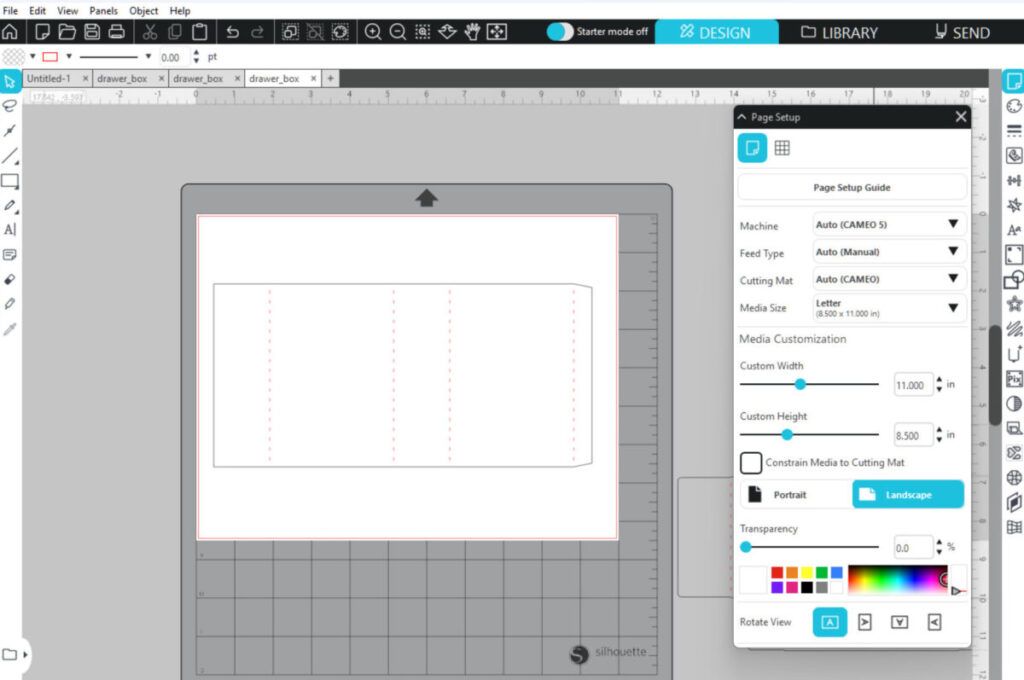This screenshot has width=1024, height=680.
Task: Click the Undo arrow icon
Action: [233, 32]
